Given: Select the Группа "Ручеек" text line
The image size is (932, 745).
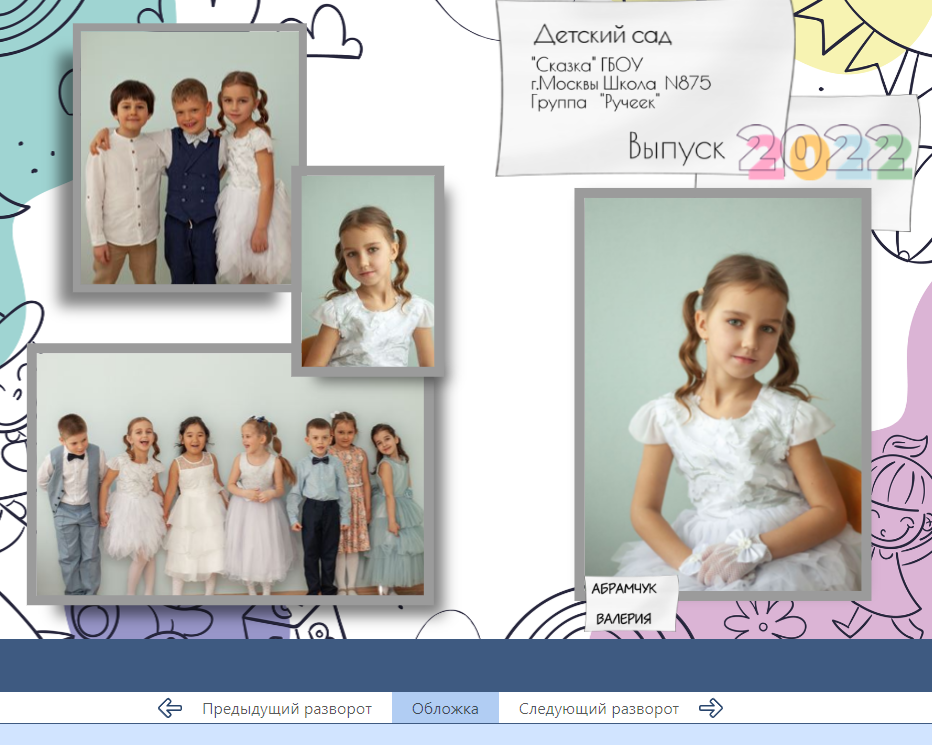Looking at the screenshot, I should pos(596,101).
